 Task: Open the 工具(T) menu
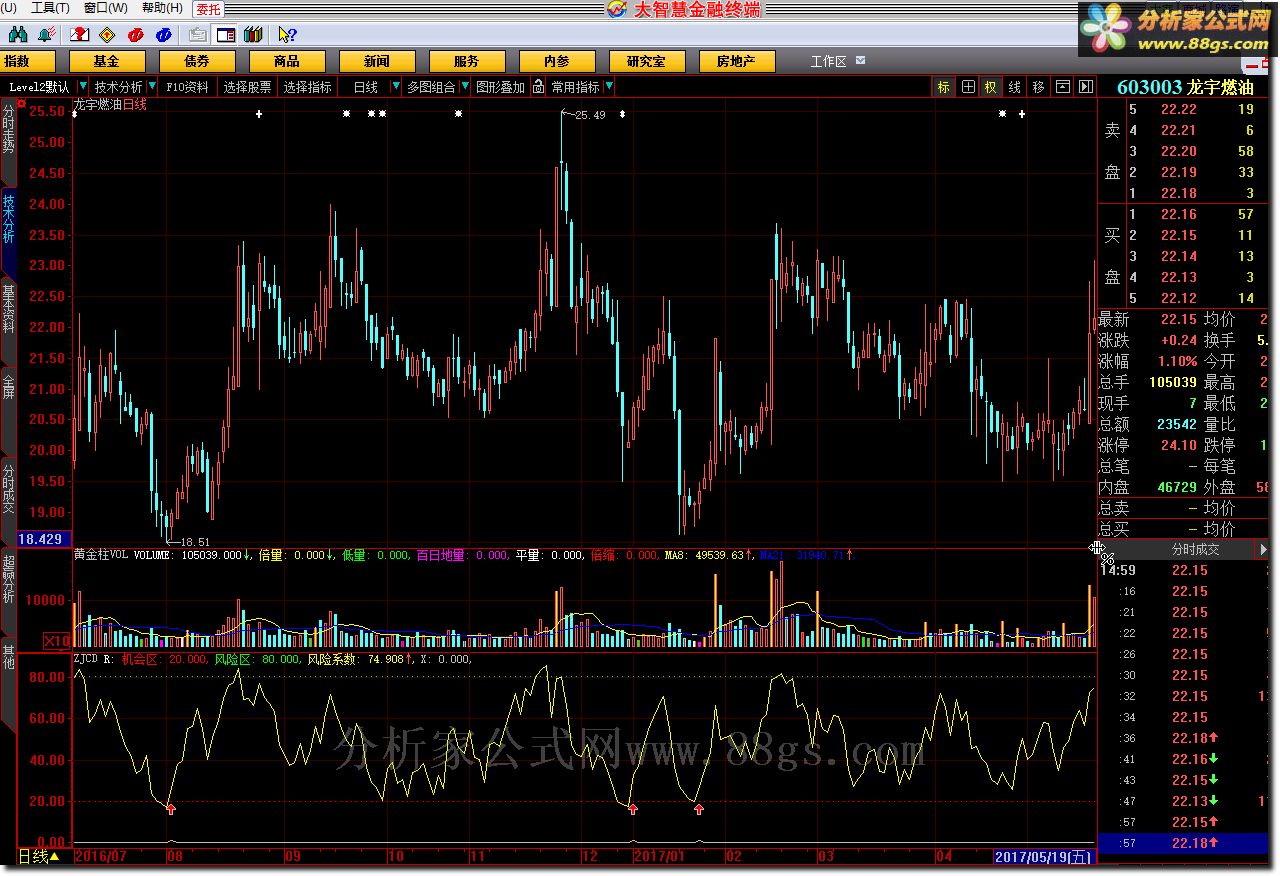pyautogui.click(x=50, y=8)
